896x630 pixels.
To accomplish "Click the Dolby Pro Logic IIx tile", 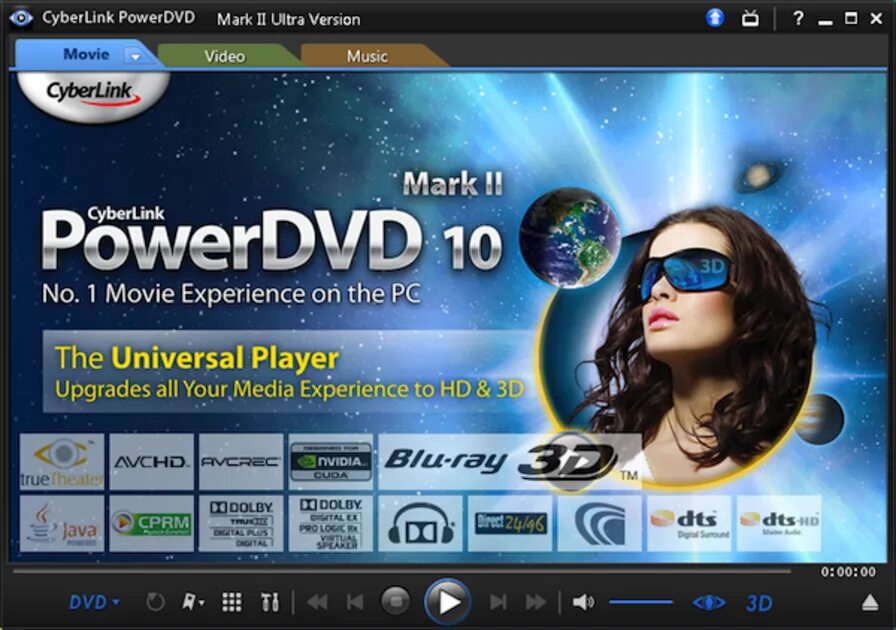I will (331, 524).
